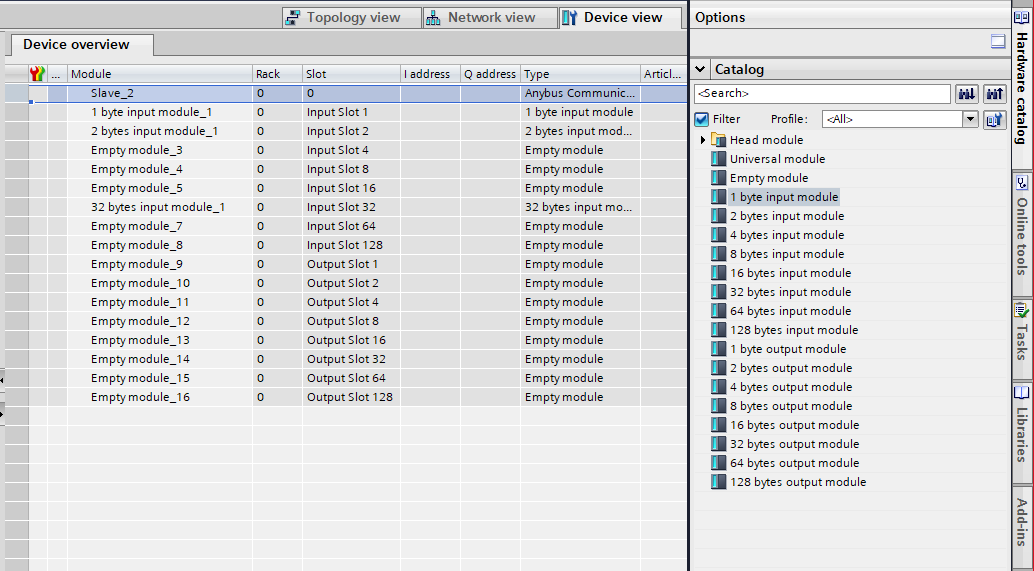Screen dimensions: 1034x571
Task: Click the 64 bytes input module catalog icon
Action: 718,311
